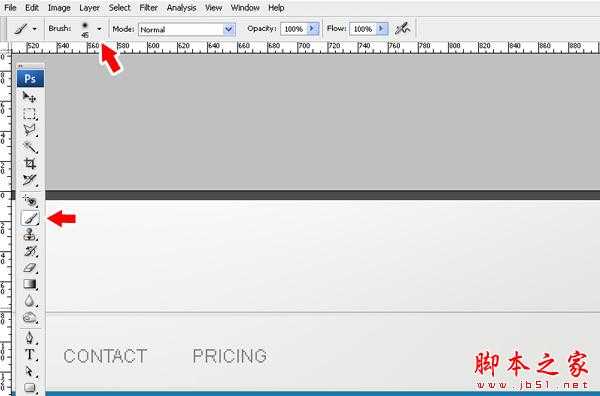This screenshot has width=600, height=396.
Task: Open the Analysis menu
Action: [x=181, y=8]
